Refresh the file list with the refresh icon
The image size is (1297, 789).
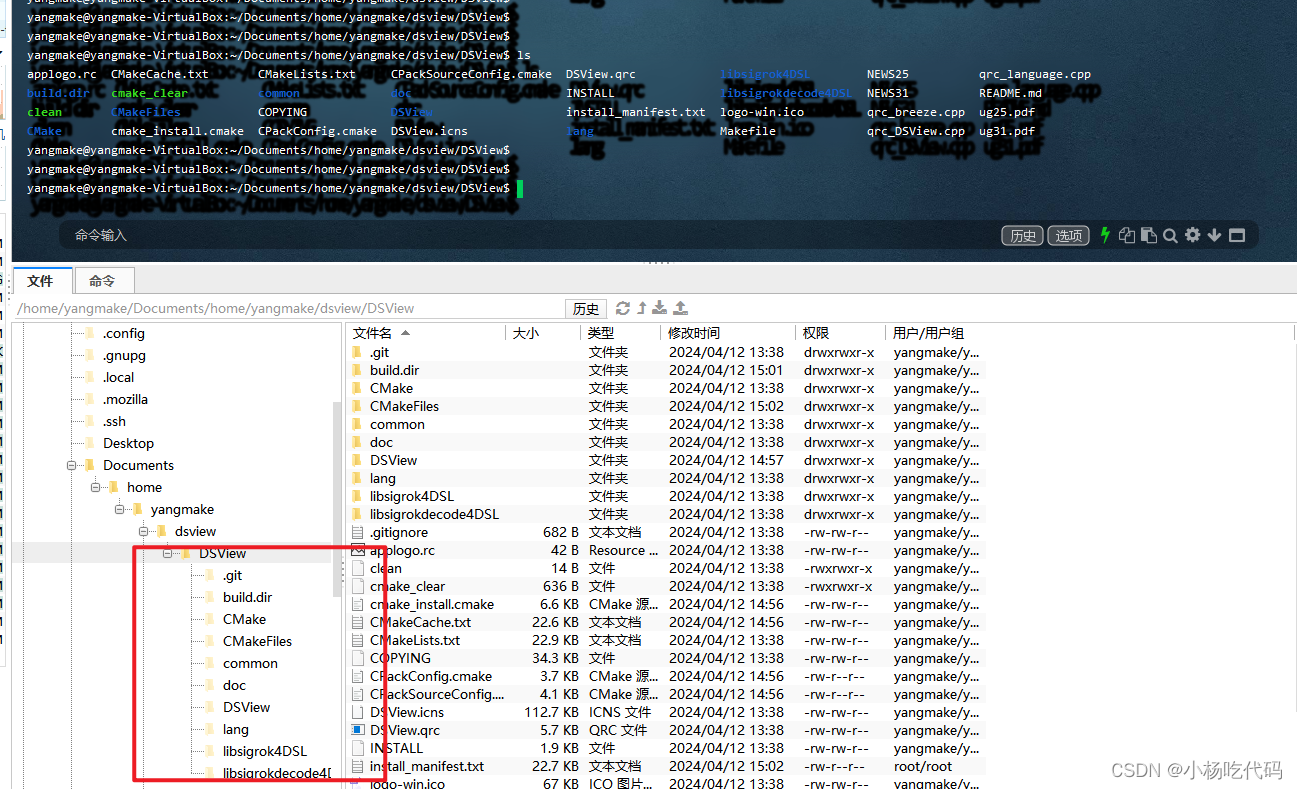[x=623, y=308]
